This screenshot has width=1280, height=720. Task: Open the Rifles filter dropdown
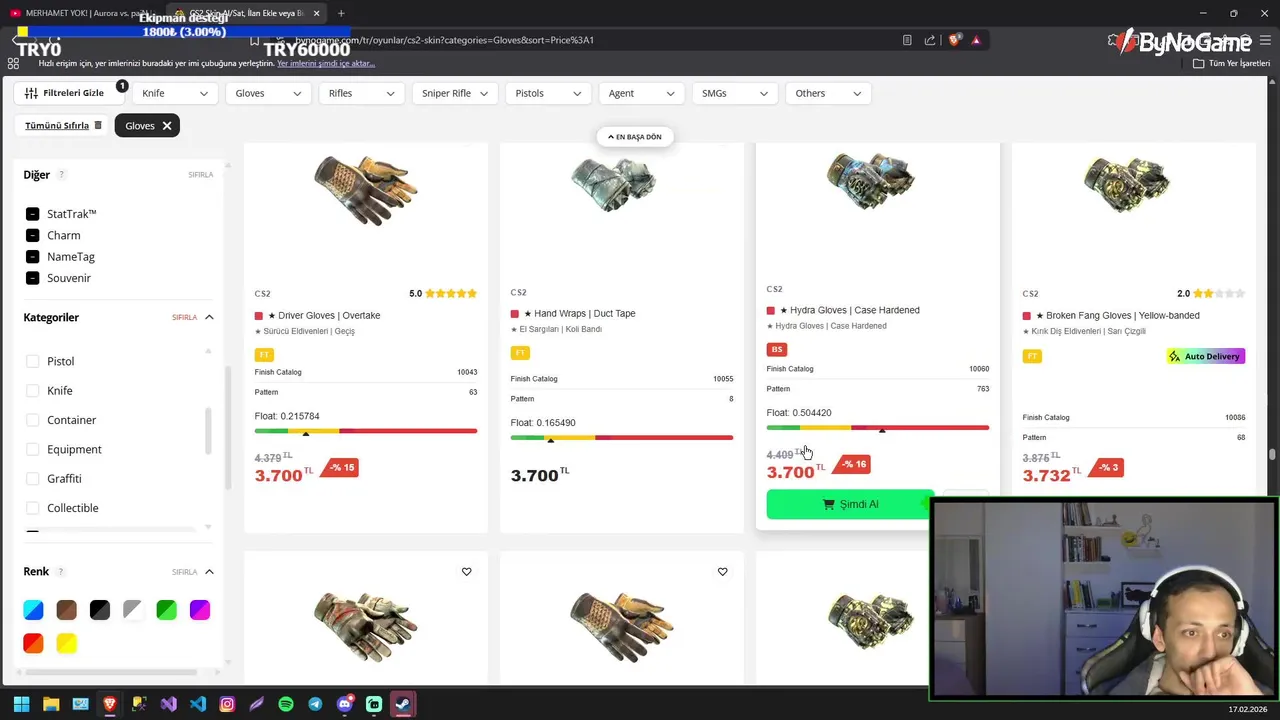coord(361,93)
